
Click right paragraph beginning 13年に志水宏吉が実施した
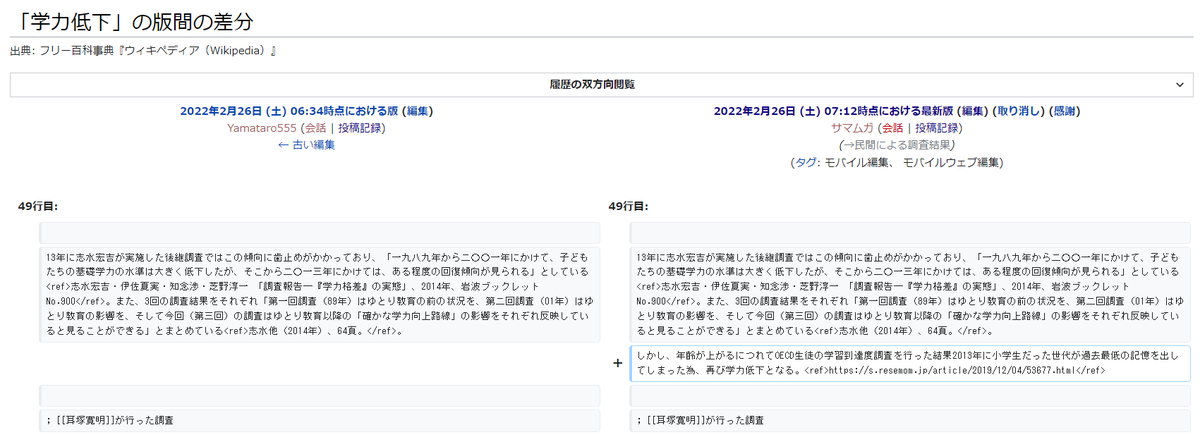[910, 293]
